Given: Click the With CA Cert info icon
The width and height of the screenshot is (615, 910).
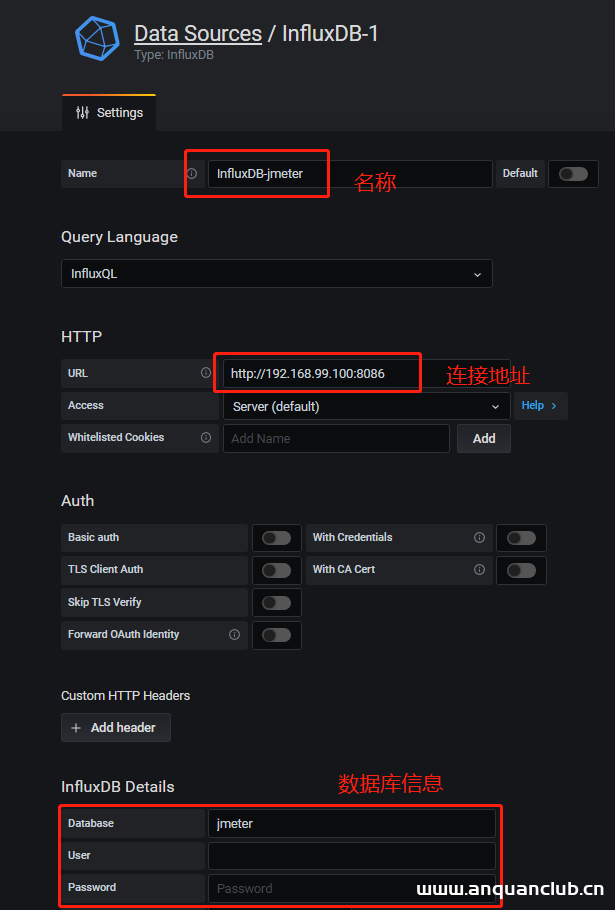Looking at the screenshot, I should click(x=479, y=569).
